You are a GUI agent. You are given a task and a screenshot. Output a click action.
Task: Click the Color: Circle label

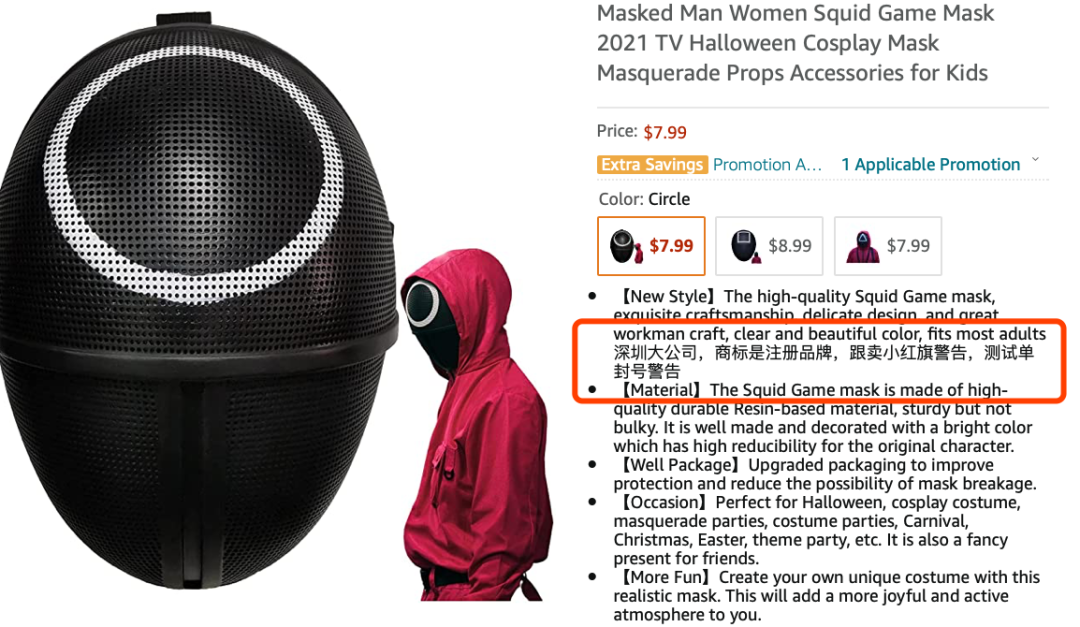[x=644, y=199]
